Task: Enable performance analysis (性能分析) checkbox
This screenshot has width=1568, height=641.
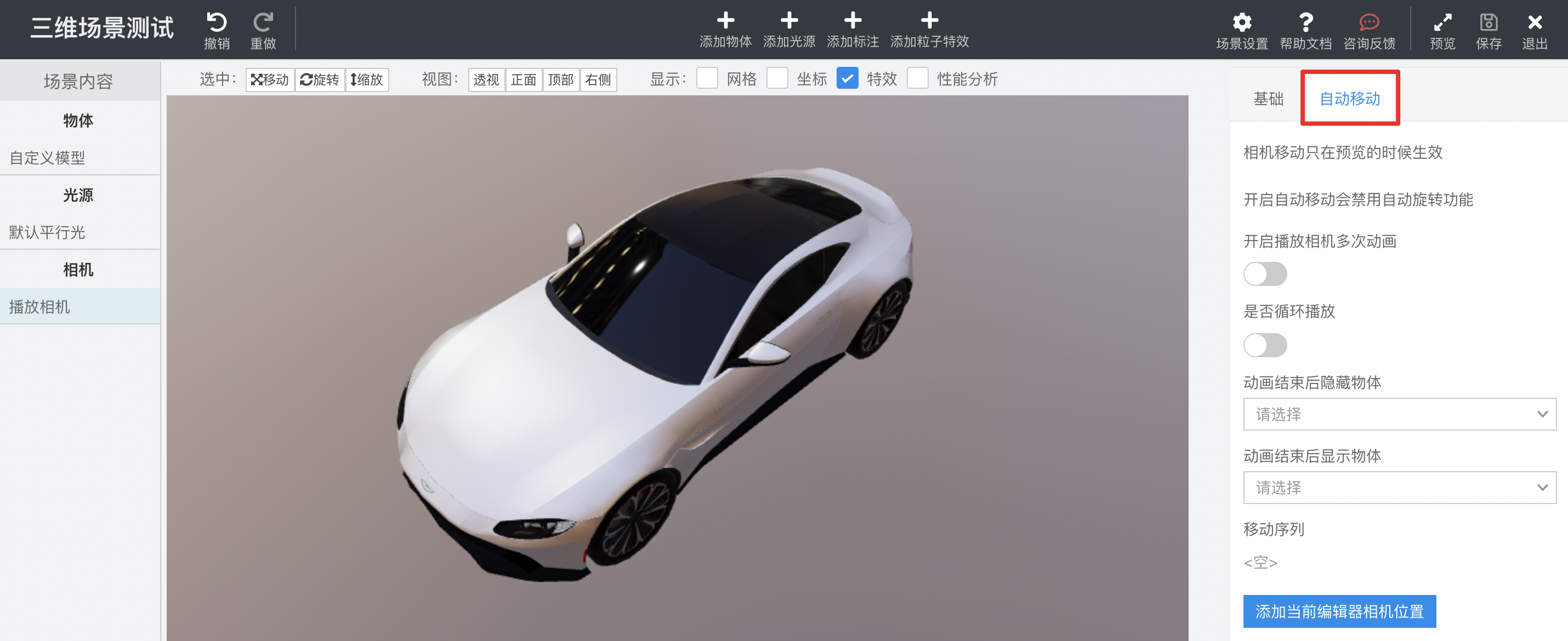Action: click(917, 78)
